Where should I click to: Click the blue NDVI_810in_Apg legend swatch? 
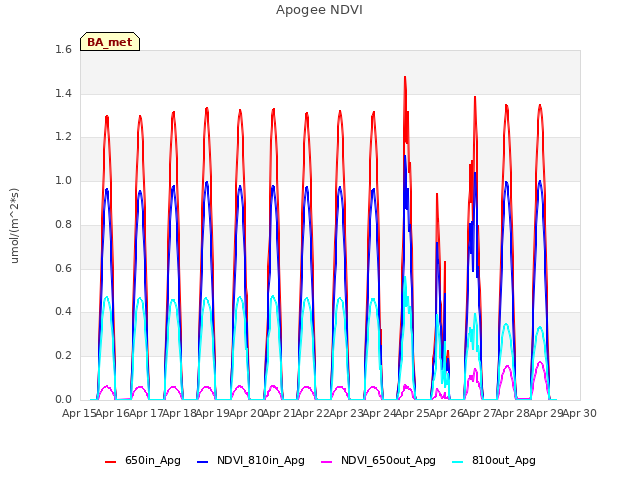(x=202, y=461)
